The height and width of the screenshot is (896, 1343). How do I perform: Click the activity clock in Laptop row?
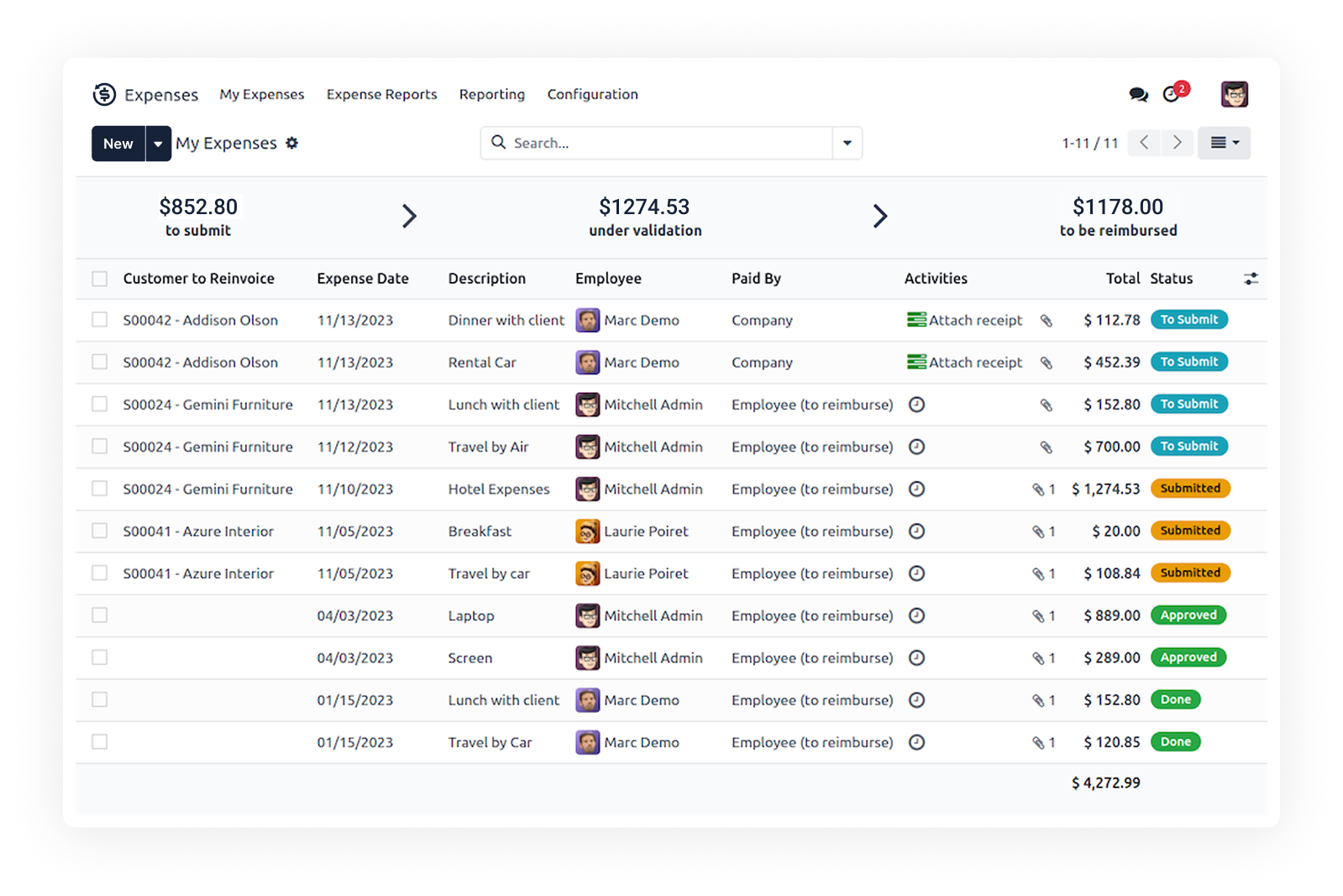[917, 616]
